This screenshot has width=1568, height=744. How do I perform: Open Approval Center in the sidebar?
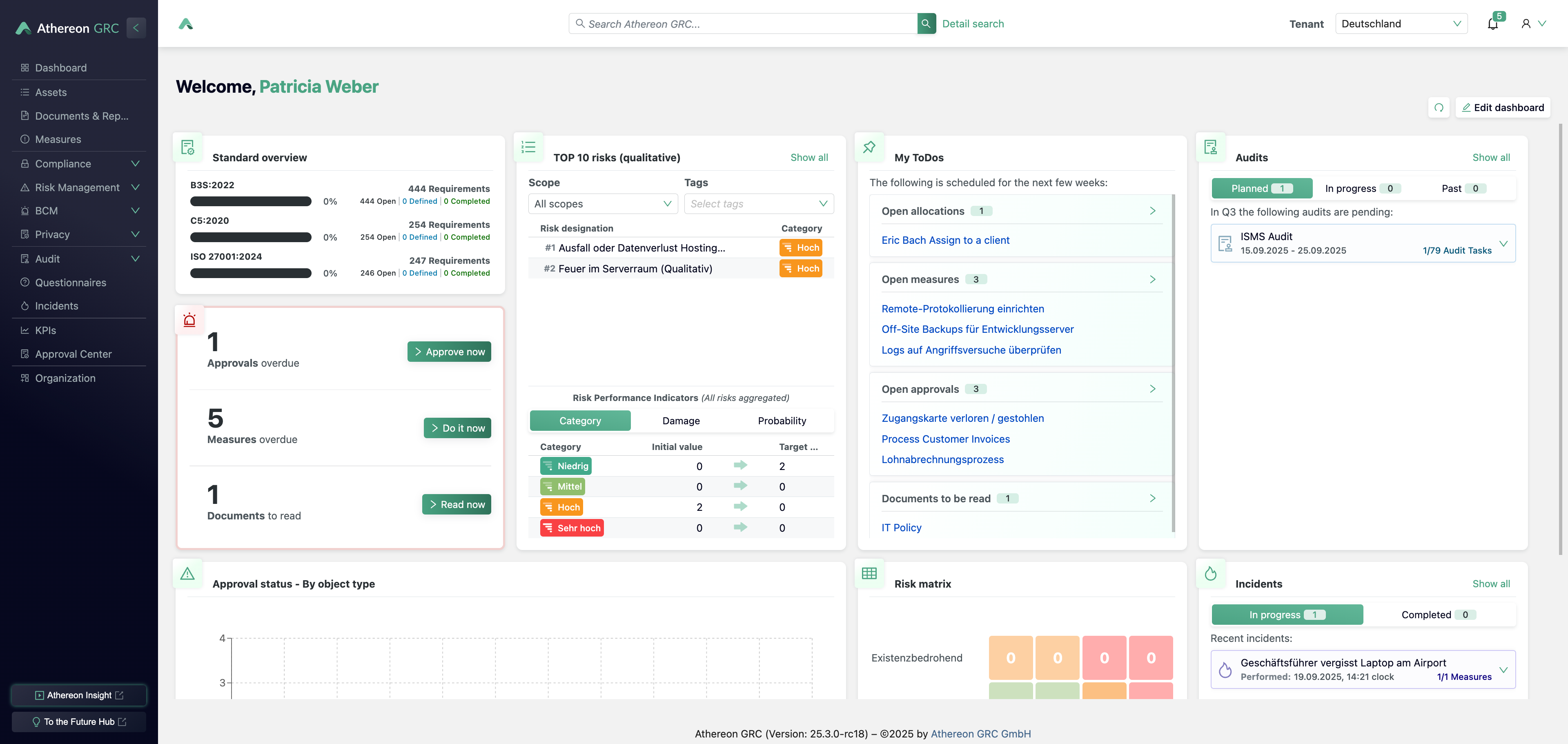pos(73,354)
